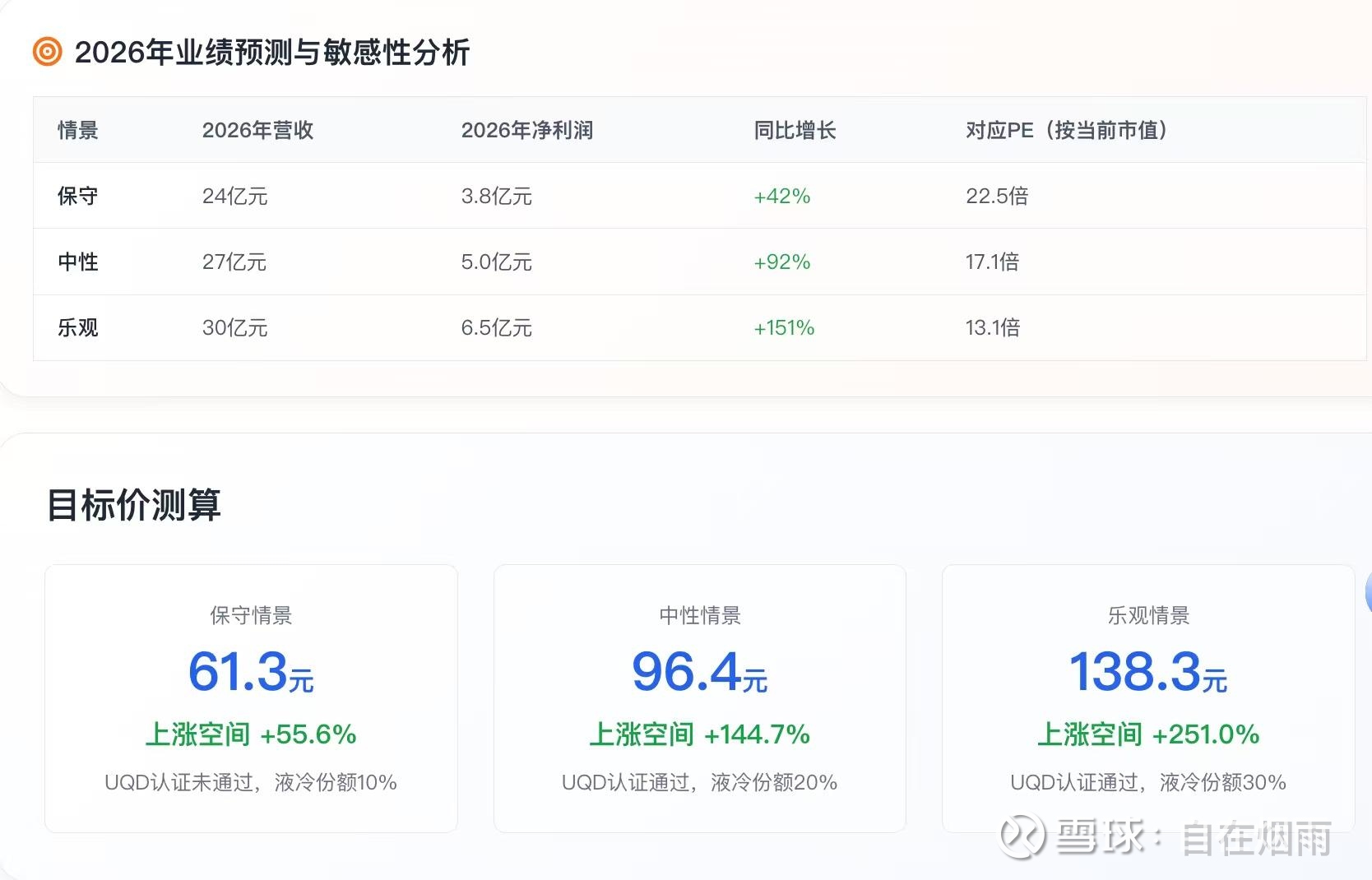This screenshot has height=880, width=1372.
Task: Click the orange target icon before the analysis title
Action: click(x=45, y=53)
